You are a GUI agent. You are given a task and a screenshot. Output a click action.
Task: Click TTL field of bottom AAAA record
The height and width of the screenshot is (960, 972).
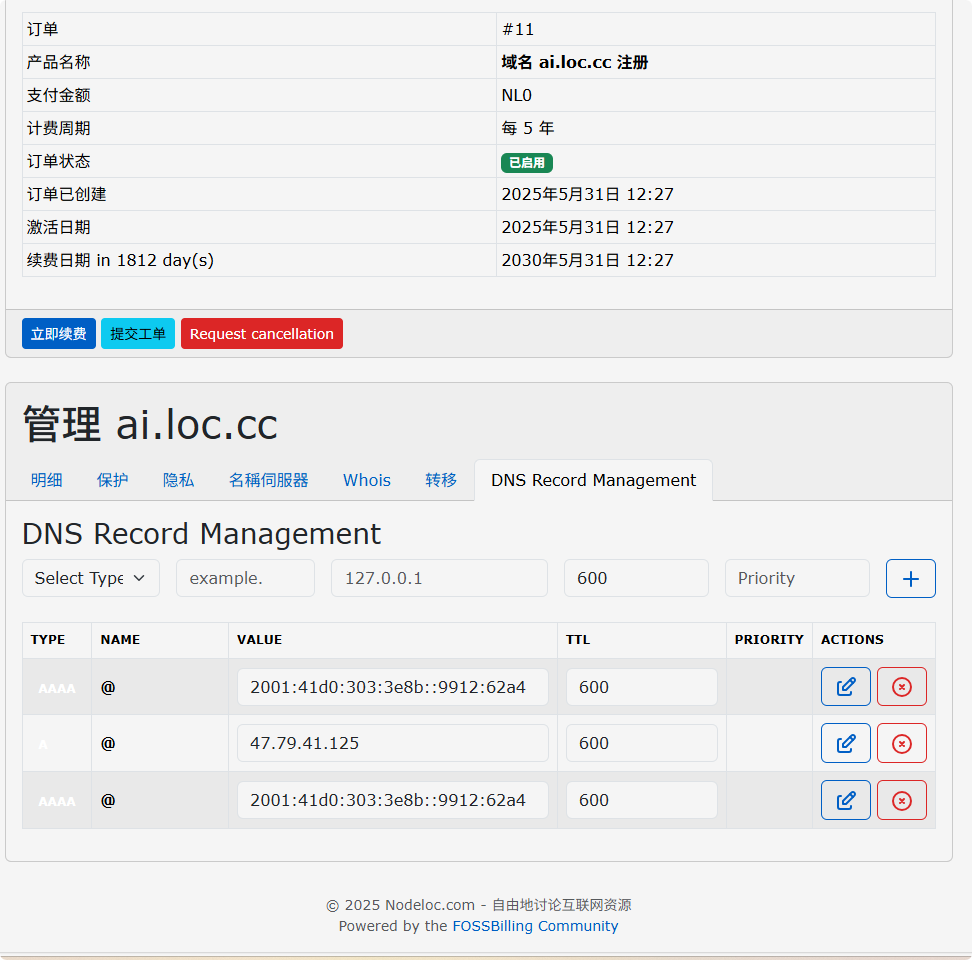642,800
